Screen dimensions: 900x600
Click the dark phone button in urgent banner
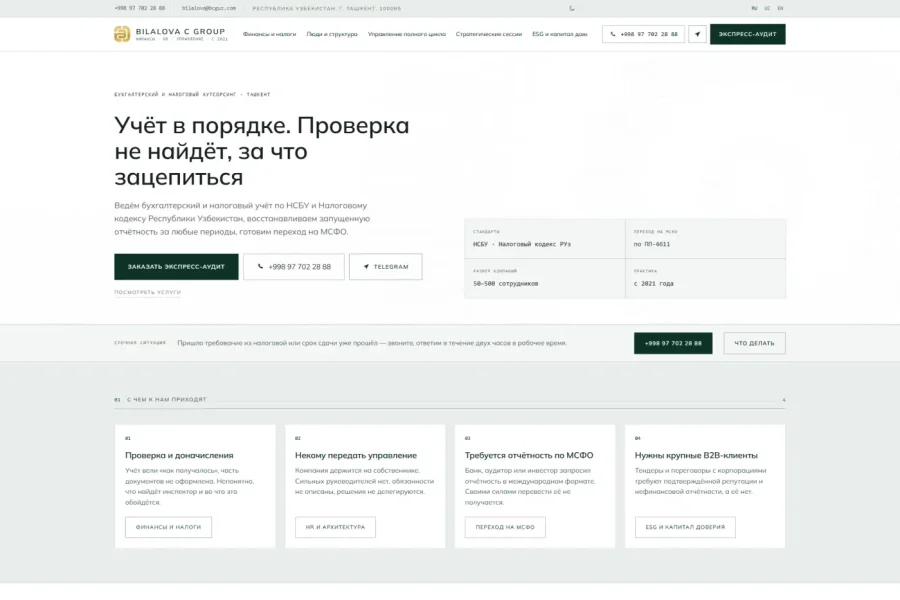(x=673, y=343)
